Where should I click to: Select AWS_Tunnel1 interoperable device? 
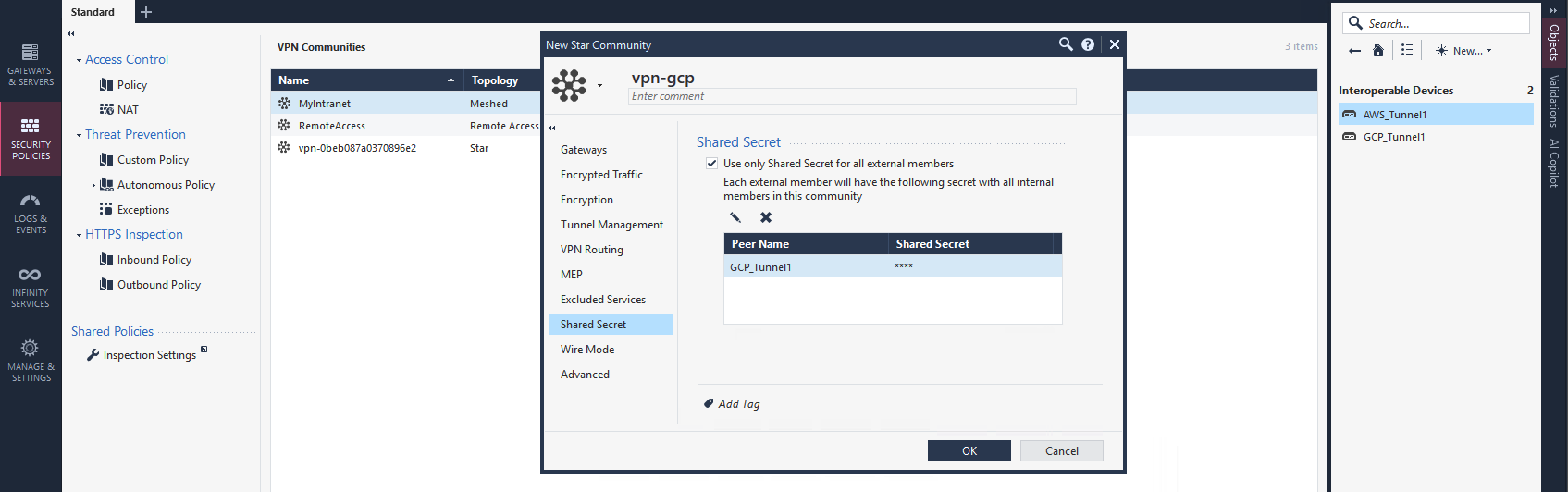(x=1394, y=115)
